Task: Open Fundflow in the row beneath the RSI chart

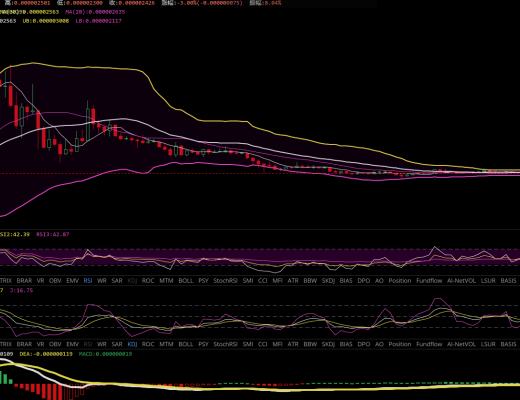Action: tap(429, 281)
